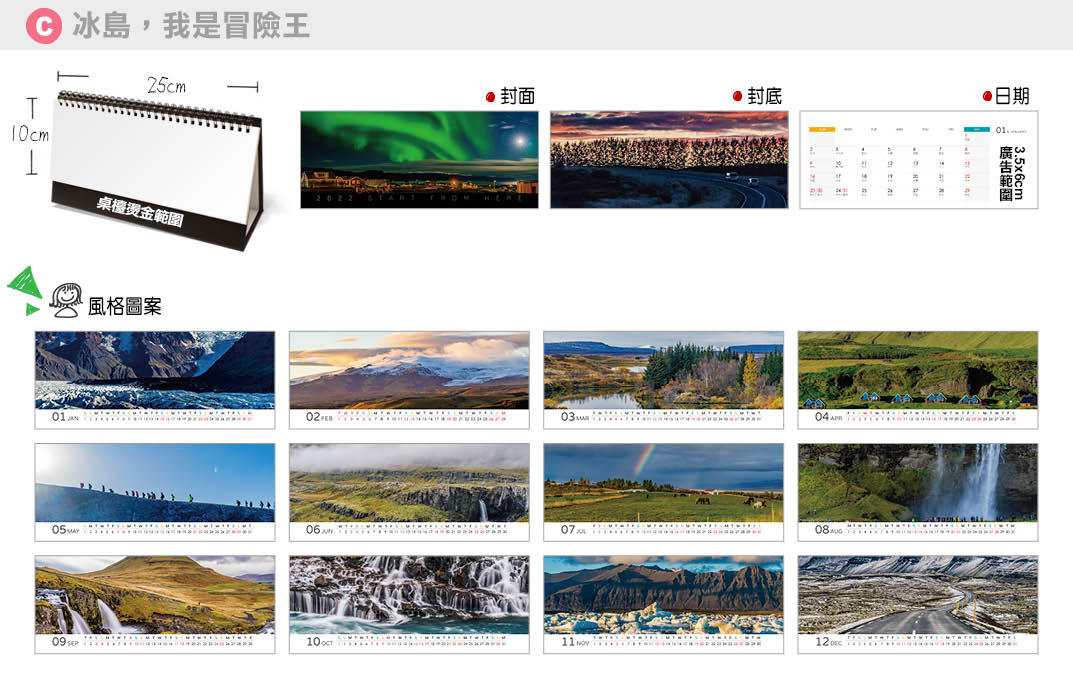The image size is (1073, 684).
Task: Click the 風格圖案 section heading
Action: point(125,306)
